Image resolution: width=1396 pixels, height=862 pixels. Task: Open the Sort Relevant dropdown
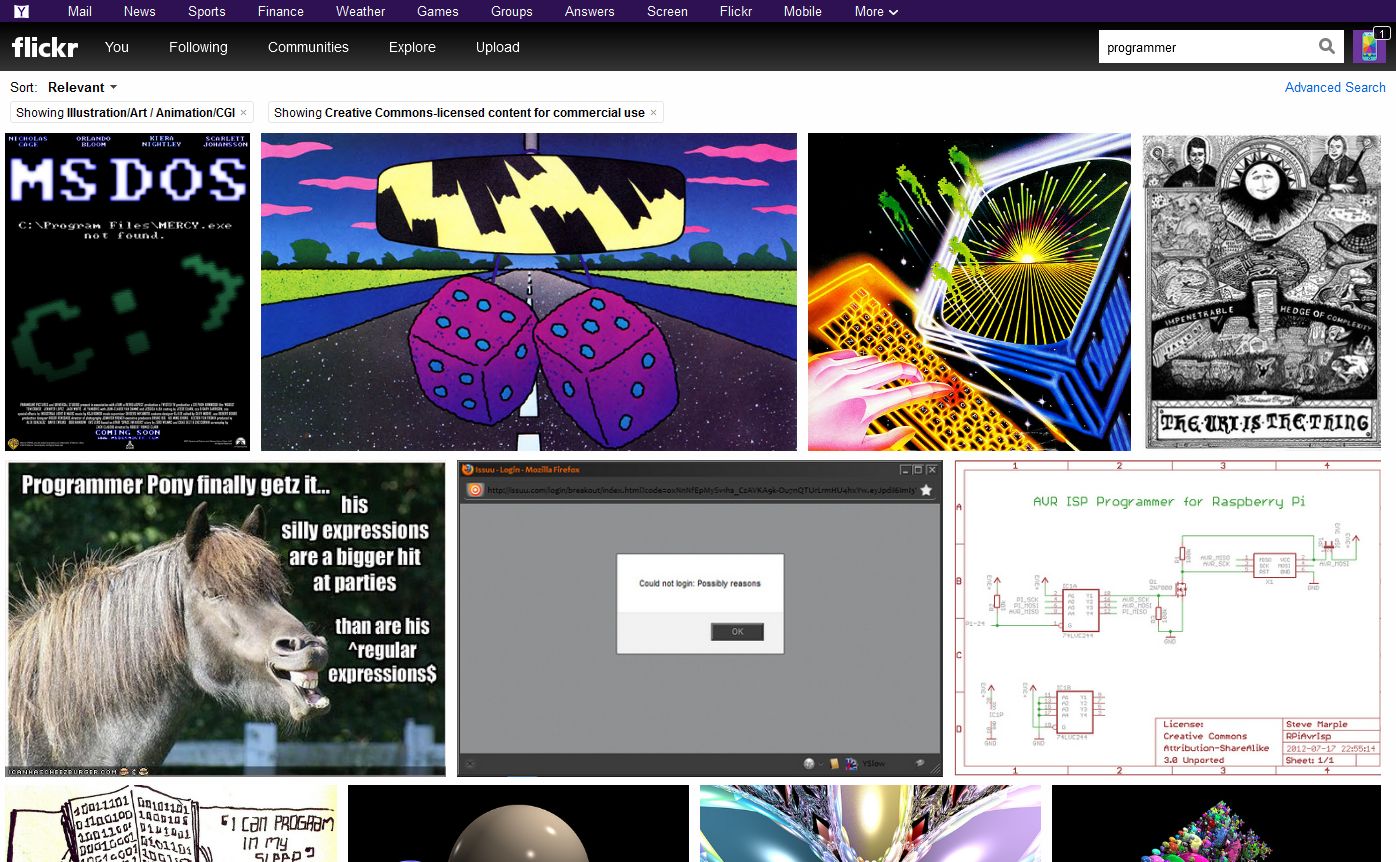(x=82, y=87)
